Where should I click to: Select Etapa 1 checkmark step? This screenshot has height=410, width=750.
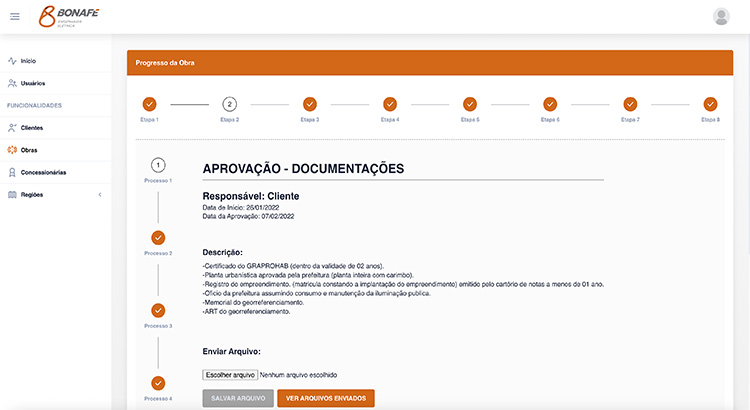point(149,104)
